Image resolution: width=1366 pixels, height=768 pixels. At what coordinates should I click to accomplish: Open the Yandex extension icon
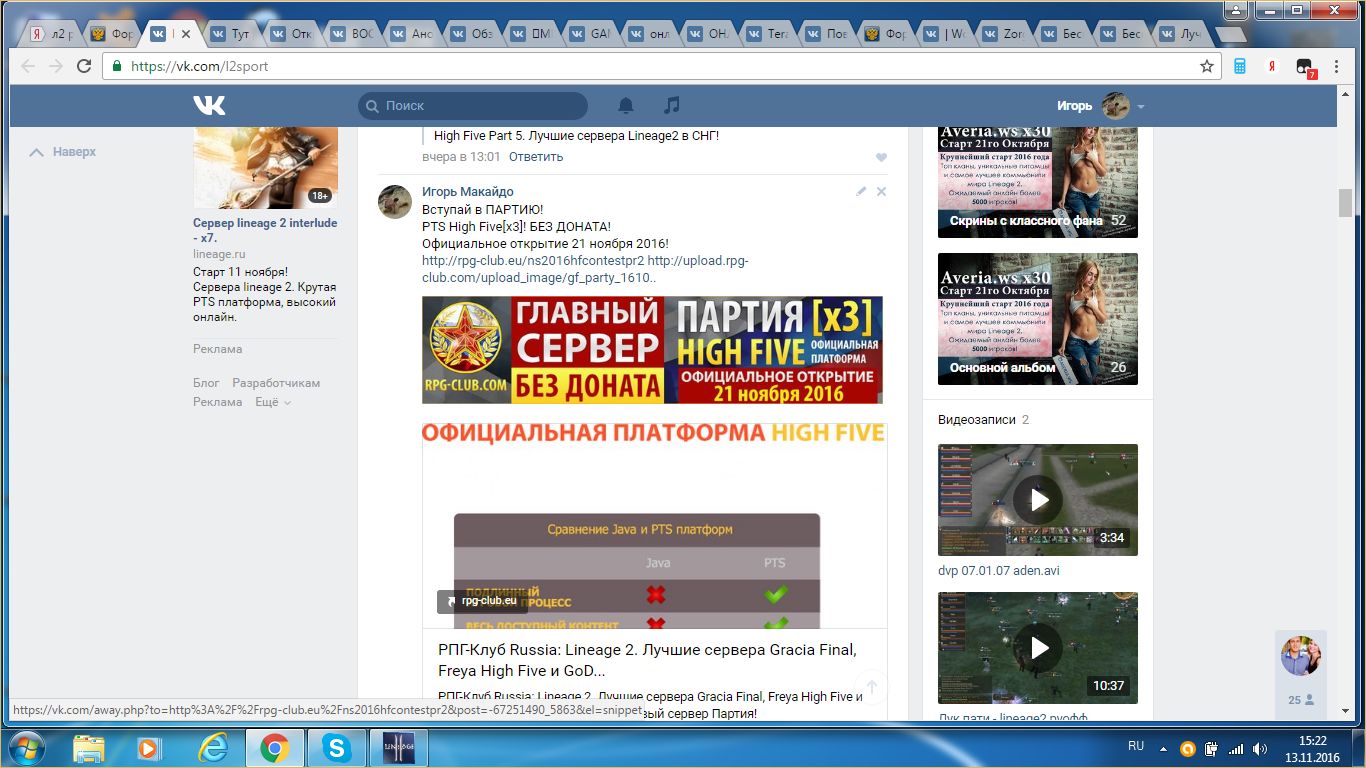(x=1272, y=67)
